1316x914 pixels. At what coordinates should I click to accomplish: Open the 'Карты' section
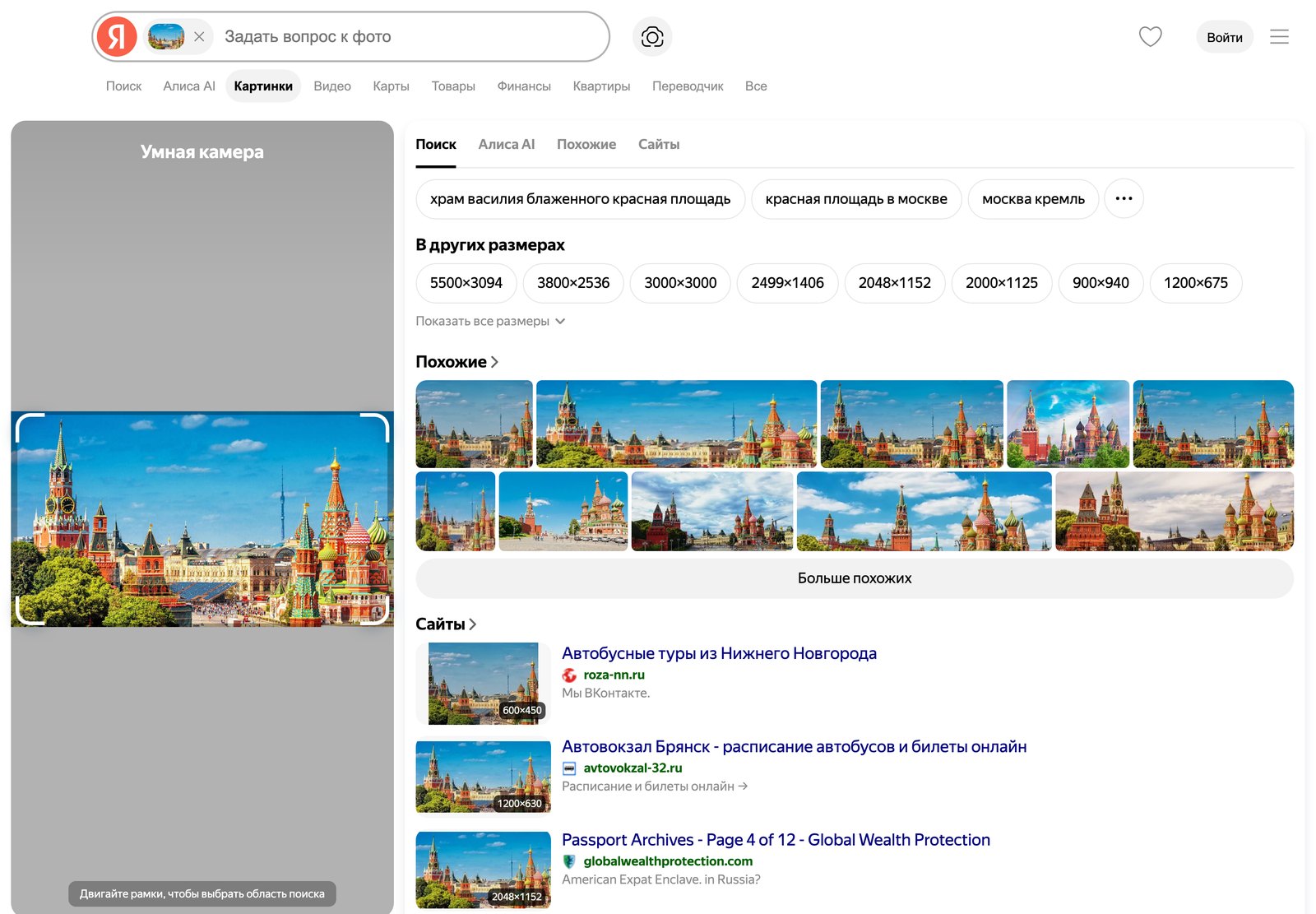pos(391,86)
